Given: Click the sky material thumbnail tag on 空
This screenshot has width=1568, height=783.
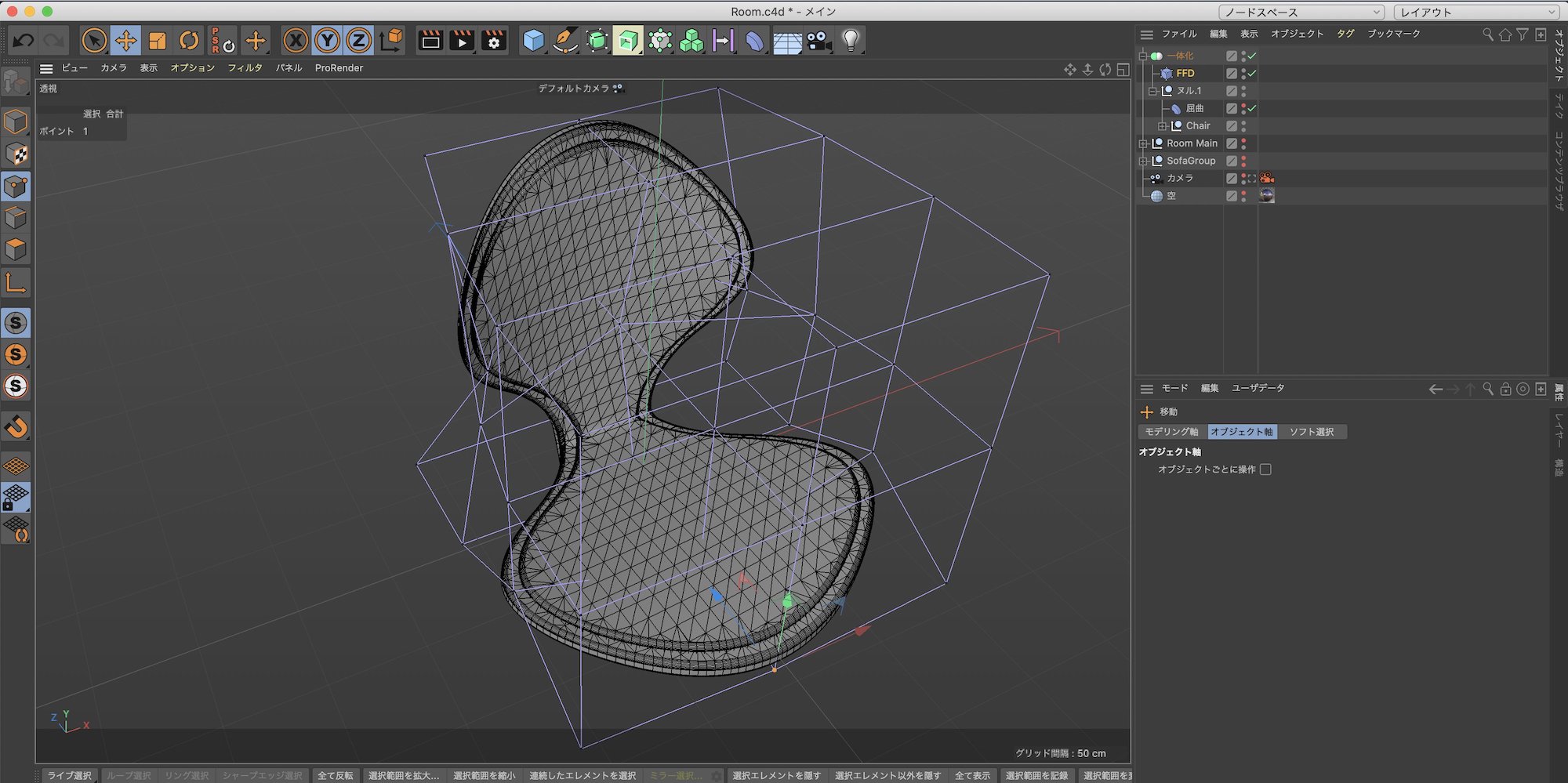Looking at the screenshot, I should (1267, 196).
